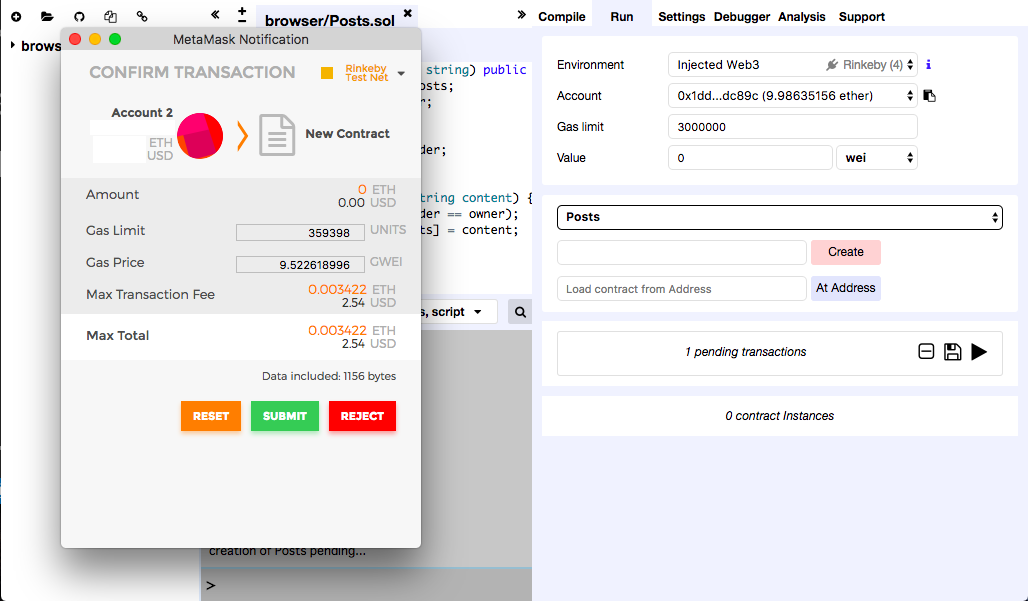Open the wei unit dropdown
Screen dimensions: 1028x601
coord(875,158)
